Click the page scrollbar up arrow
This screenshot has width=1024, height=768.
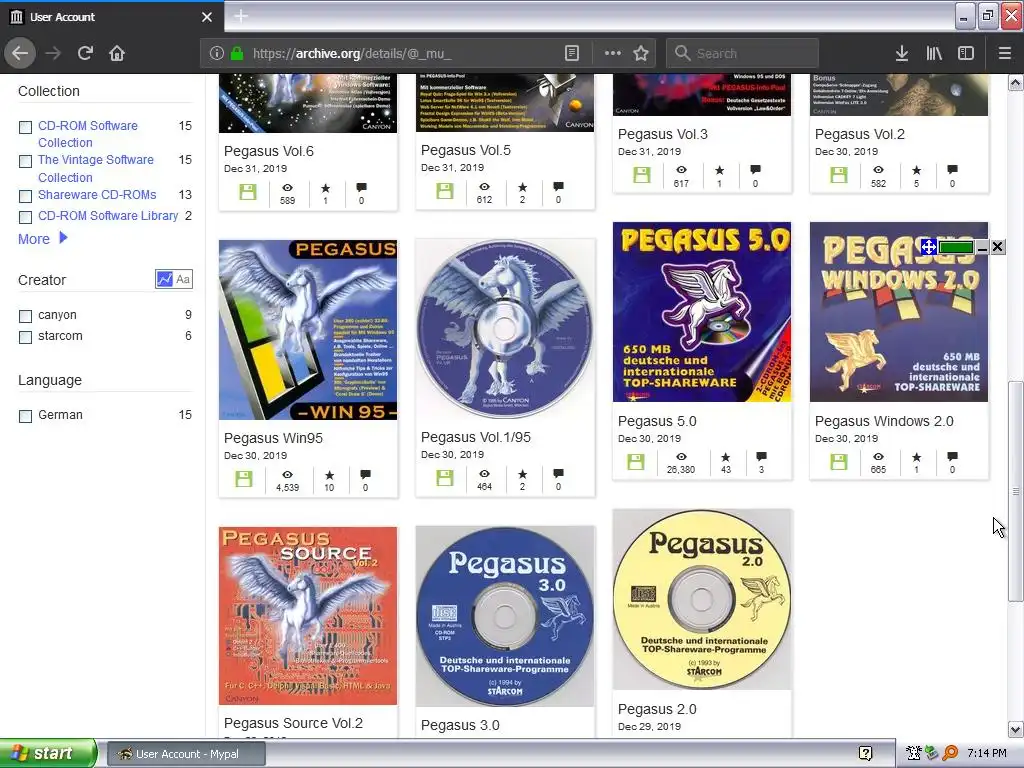coord(1016,83)
